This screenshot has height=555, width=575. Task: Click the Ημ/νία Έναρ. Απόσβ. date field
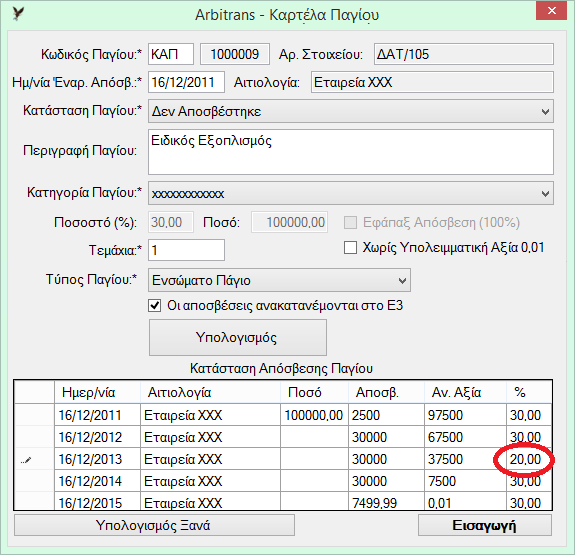[x=186, y=82]
